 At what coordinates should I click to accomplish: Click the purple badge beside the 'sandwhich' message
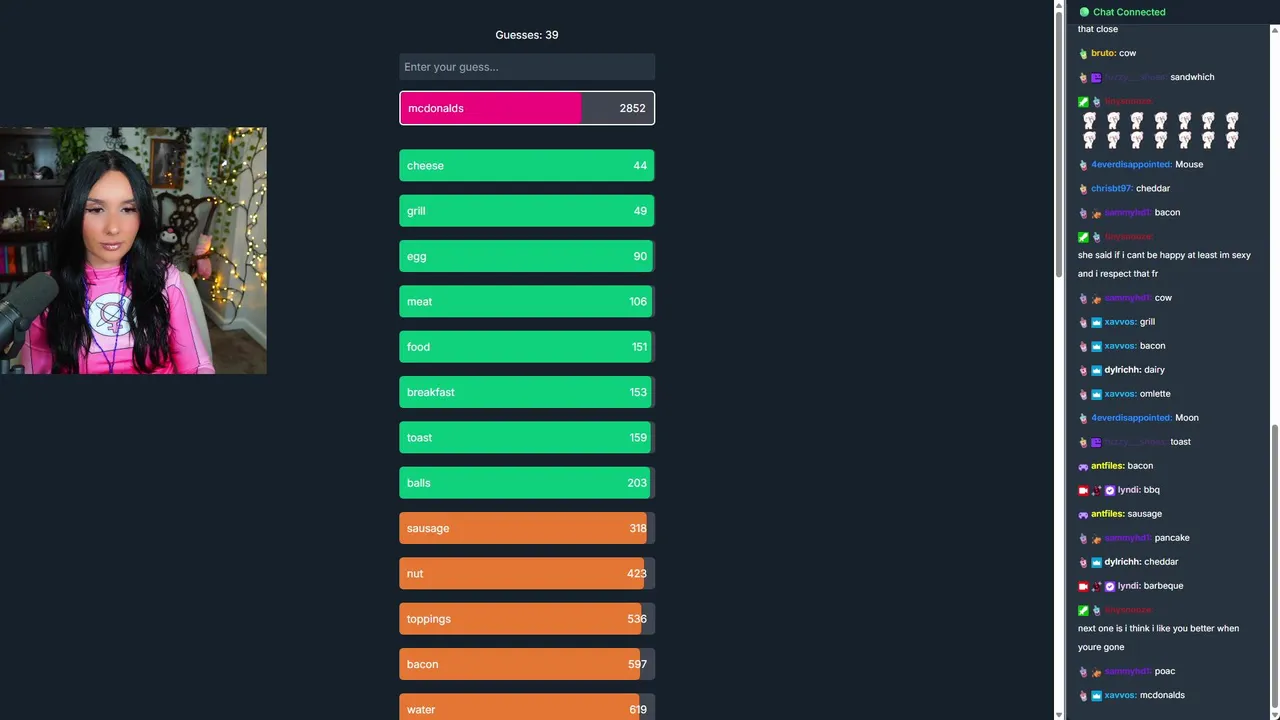pos(1096,77)
